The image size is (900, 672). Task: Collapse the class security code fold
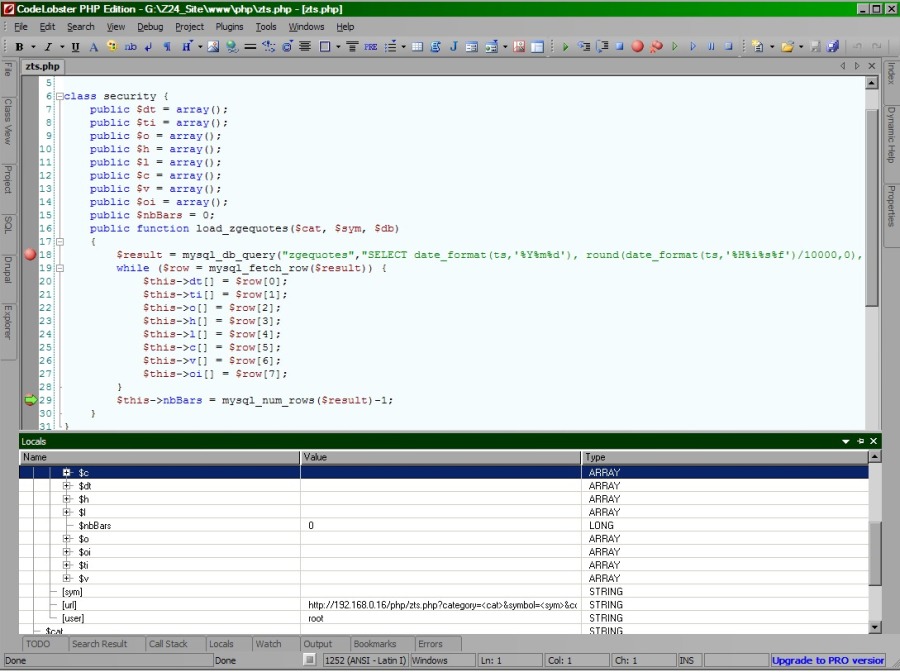[60, 96]
